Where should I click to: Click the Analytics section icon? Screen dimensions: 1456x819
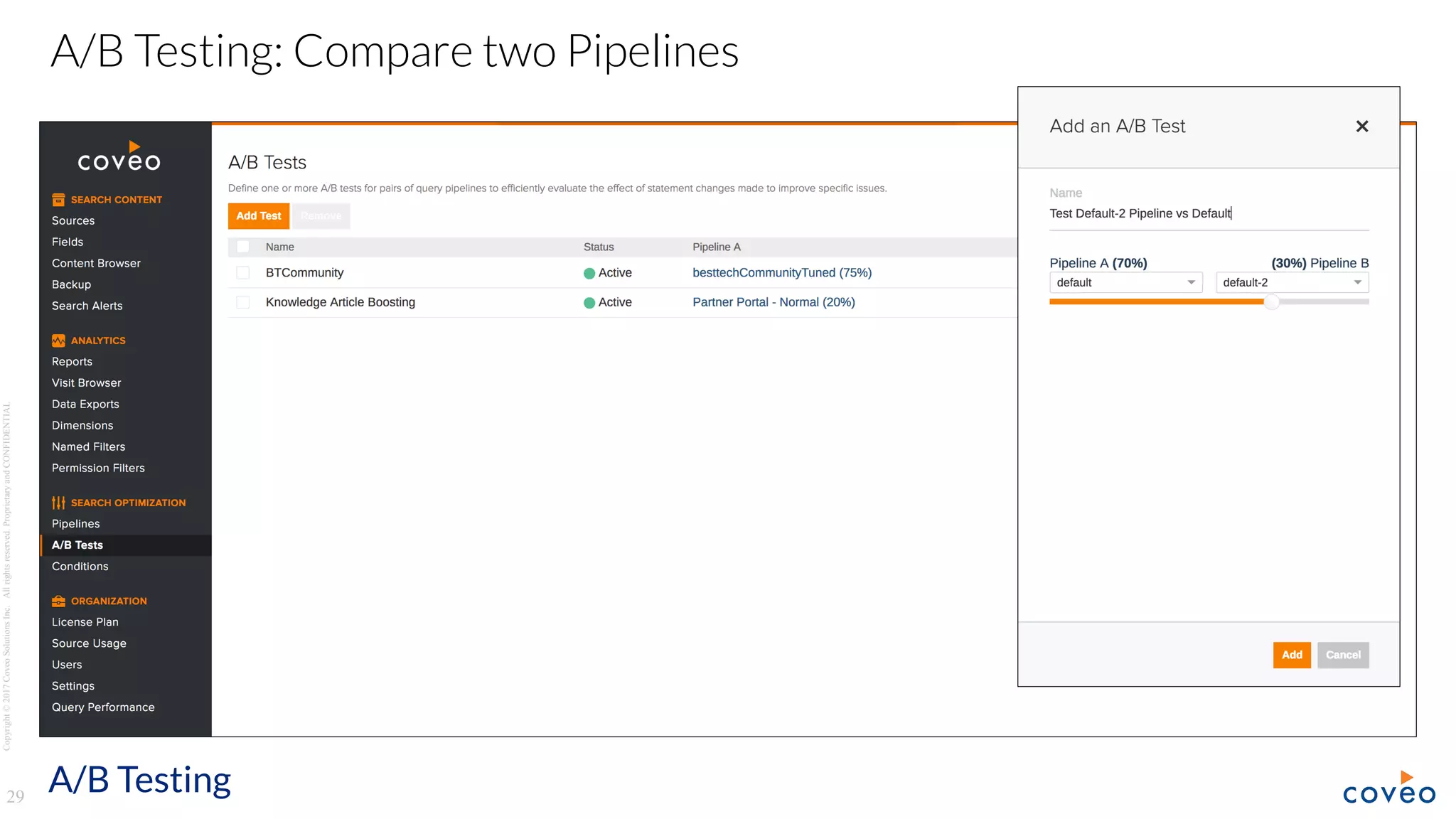(x=58, y=341)
